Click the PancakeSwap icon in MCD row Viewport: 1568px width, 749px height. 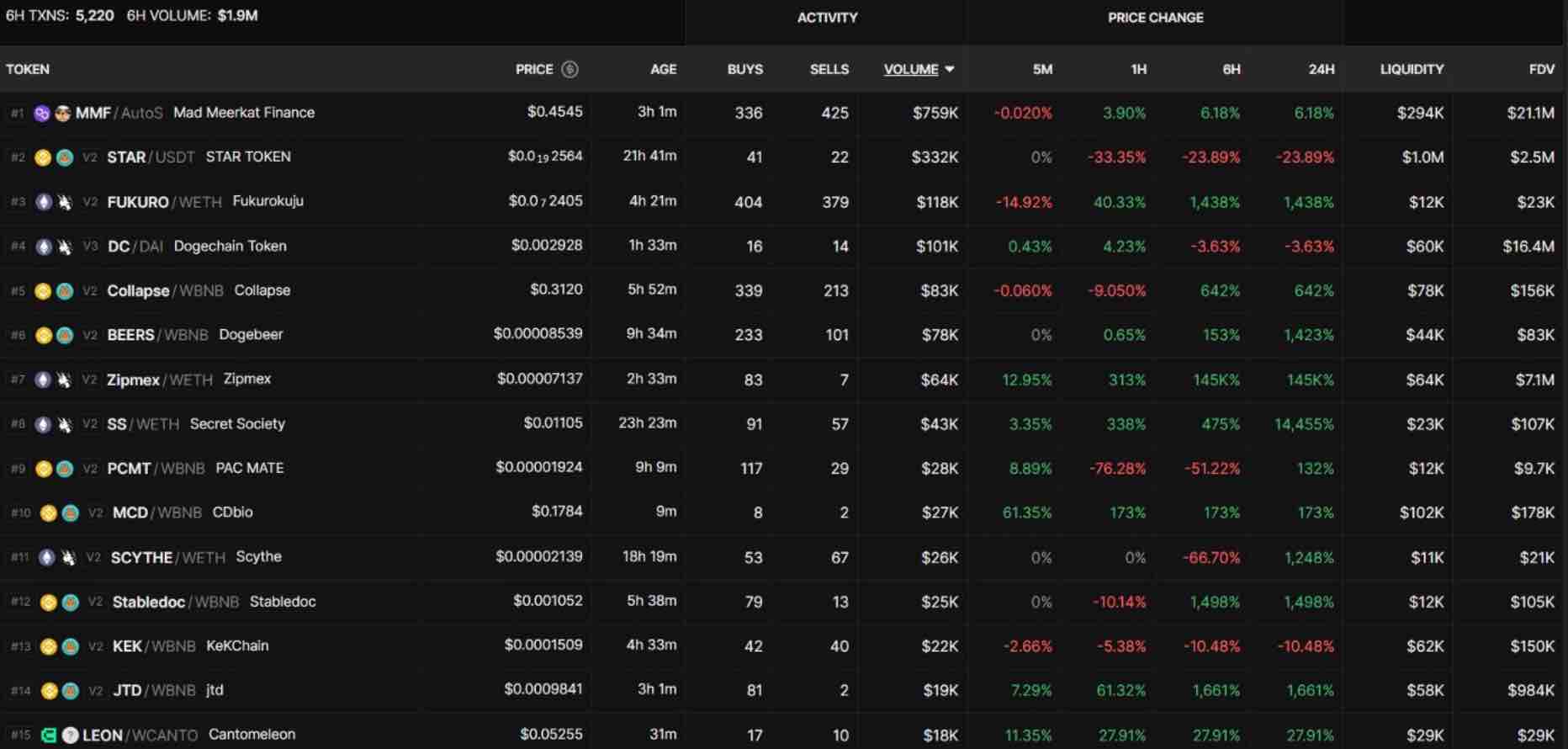[71, 513]
